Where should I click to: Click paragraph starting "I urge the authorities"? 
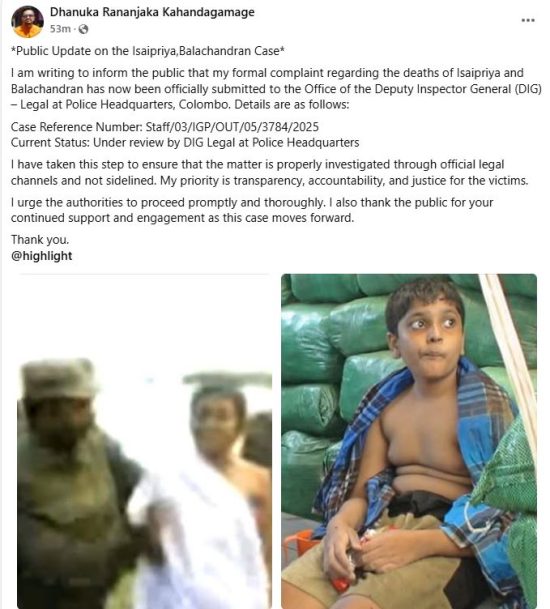pyautogui.click(x=252, y=210)
